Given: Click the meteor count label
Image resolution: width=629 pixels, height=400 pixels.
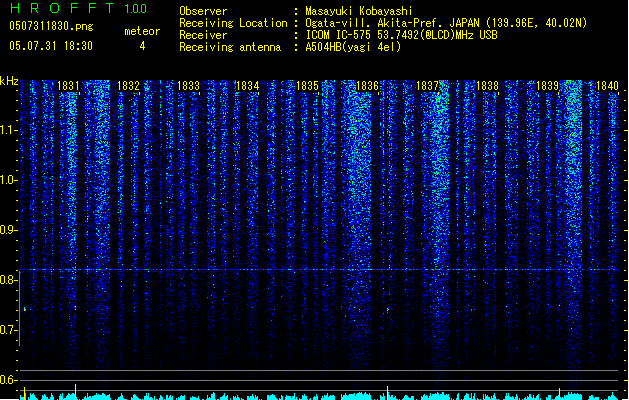Looking at the screenshot, I should [142, 31].
